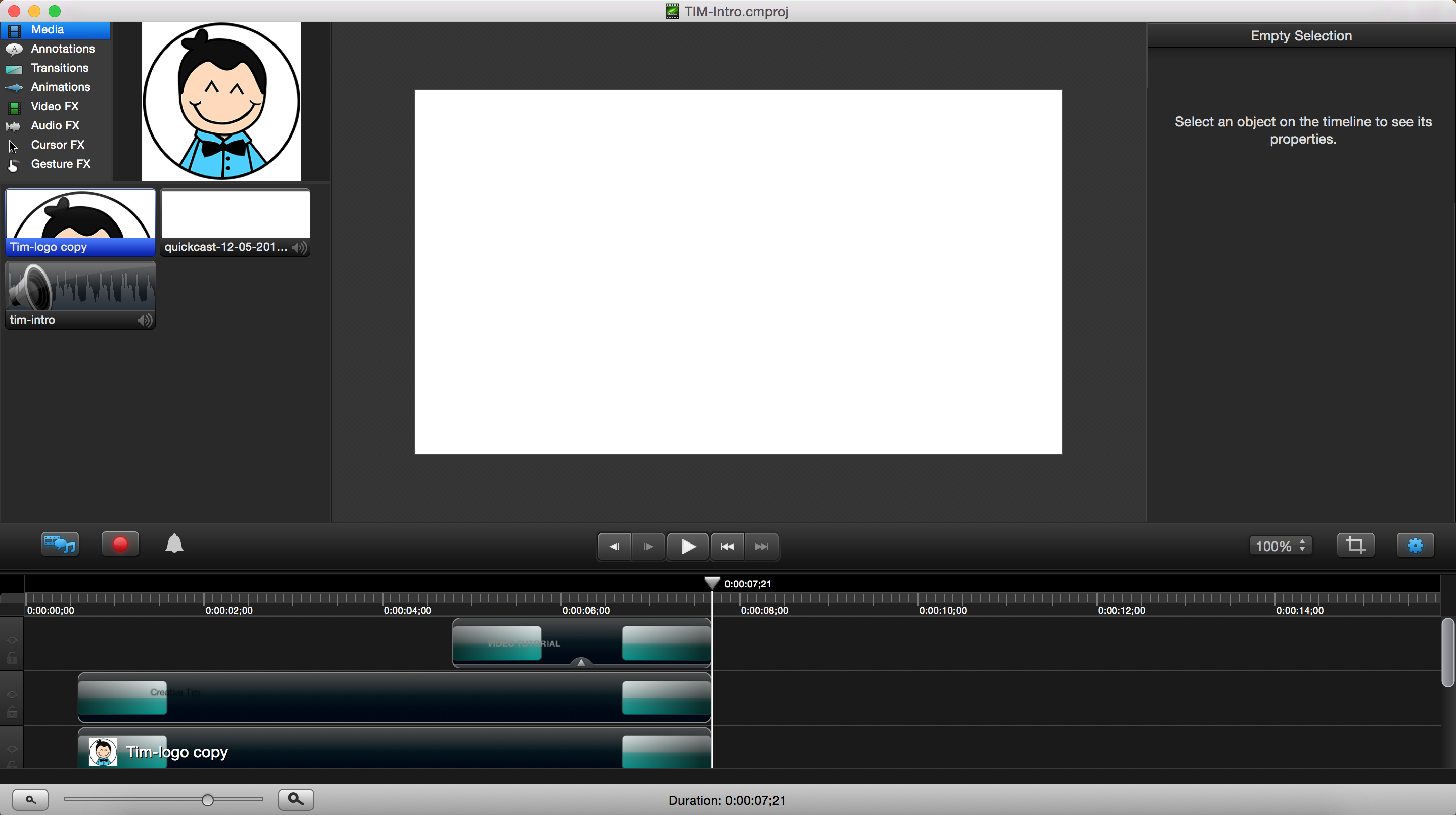
Task: Open the Audio FX tab
Action: coord(55,125)
